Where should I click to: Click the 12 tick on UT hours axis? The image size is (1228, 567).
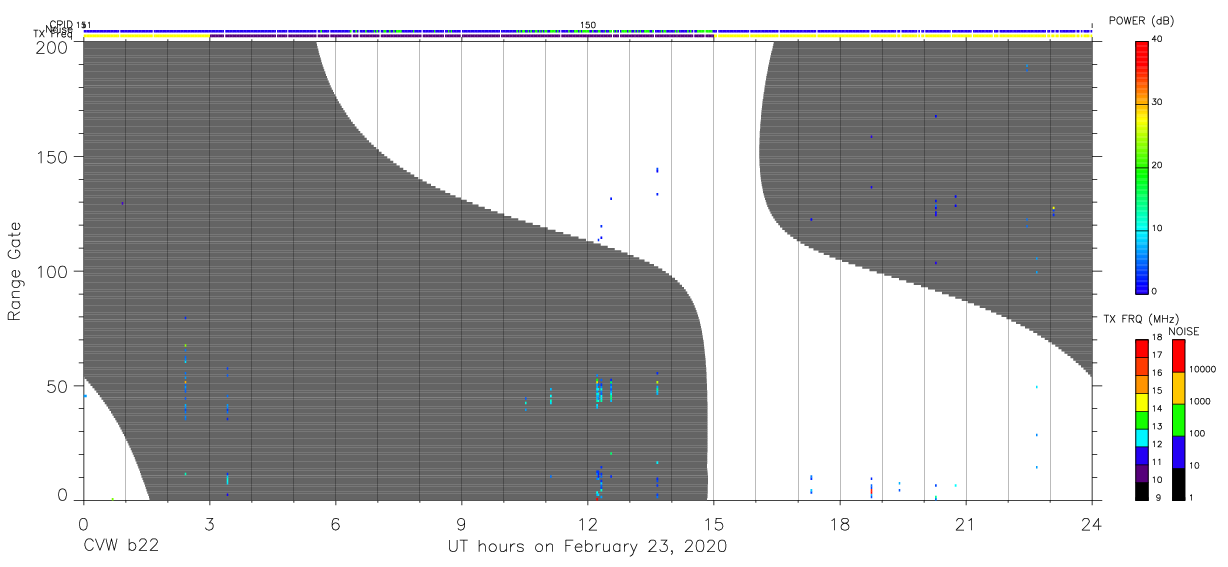click(x=588, y=523)
